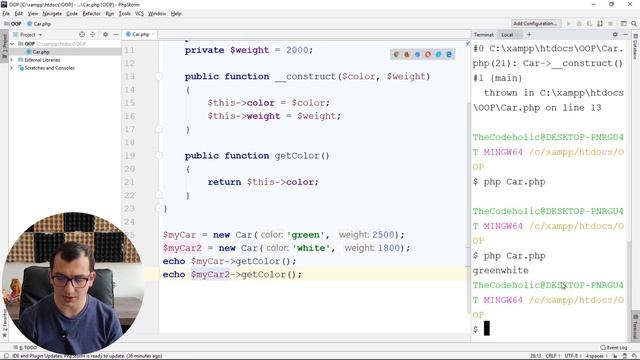Locate current file in Project tree icon

[x=82, y=35]
